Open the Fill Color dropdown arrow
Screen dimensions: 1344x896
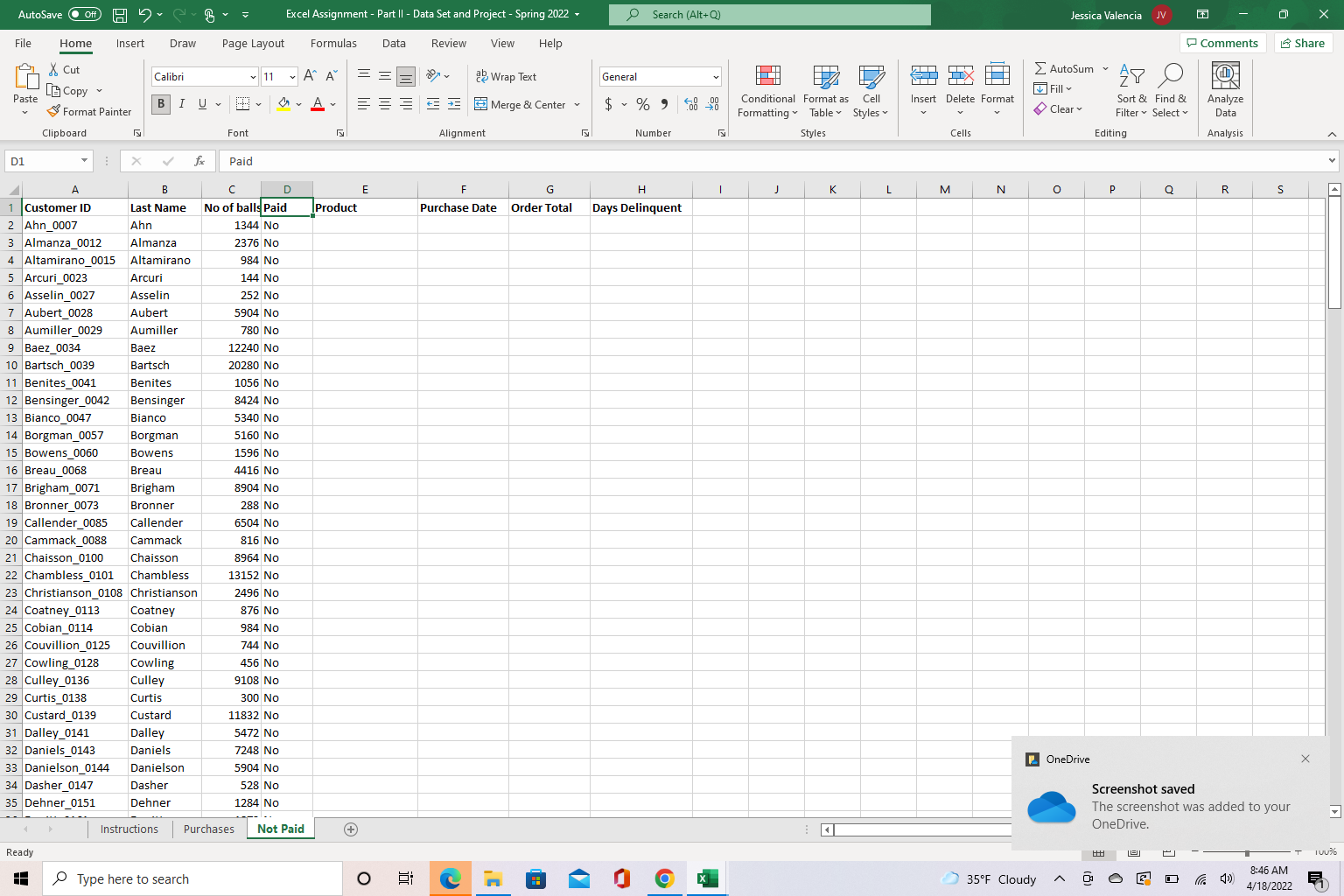coord(298,104)
